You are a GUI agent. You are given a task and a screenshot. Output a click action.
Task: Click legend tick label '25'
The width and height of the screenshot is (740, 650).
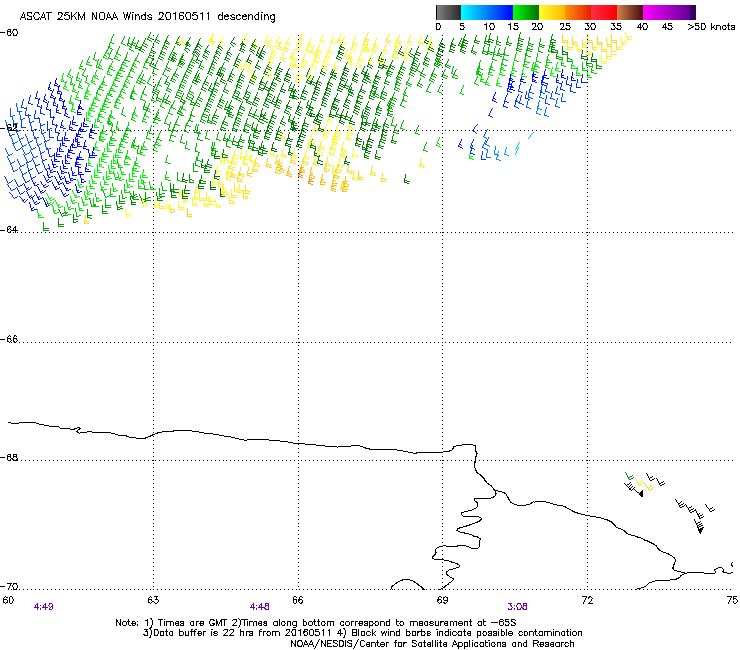(565, 26)
